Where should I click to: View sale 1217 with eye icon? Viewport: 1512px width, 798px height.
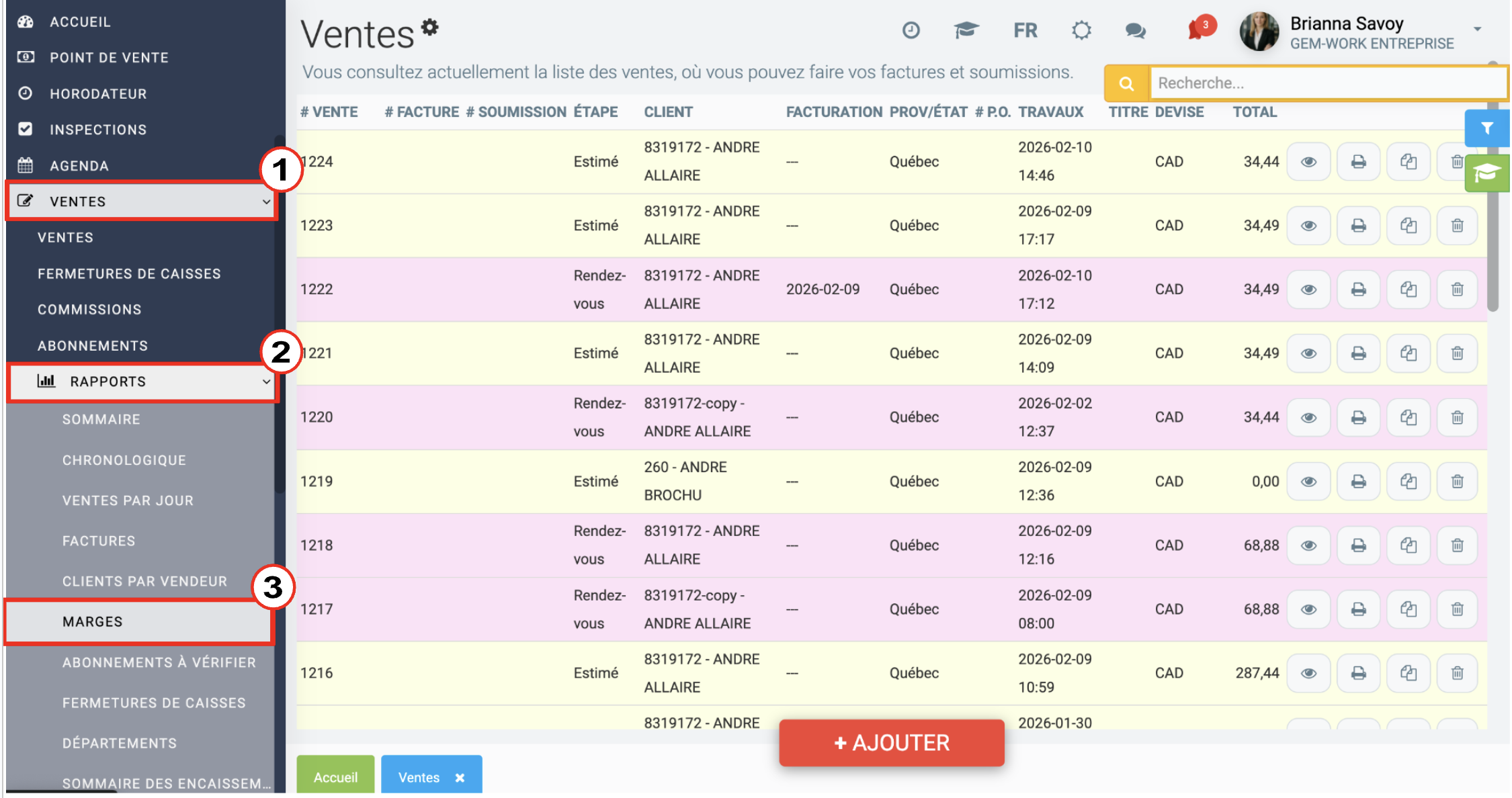point(1308,609)
